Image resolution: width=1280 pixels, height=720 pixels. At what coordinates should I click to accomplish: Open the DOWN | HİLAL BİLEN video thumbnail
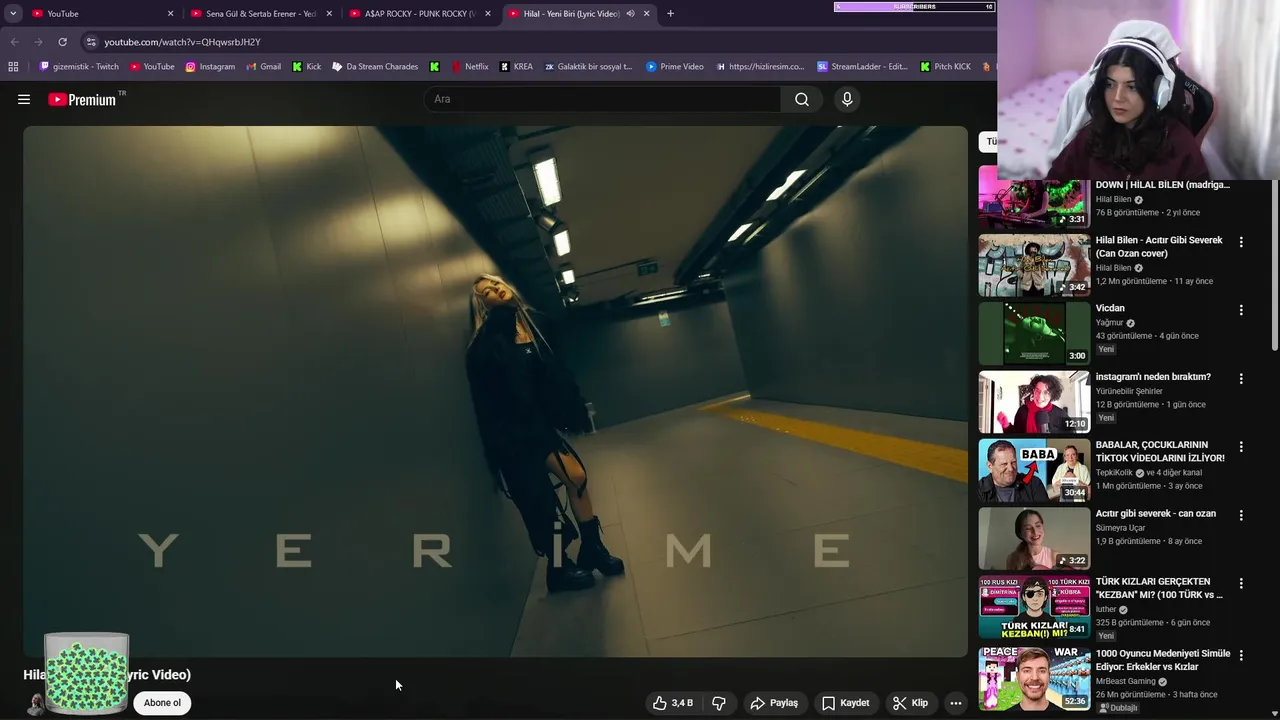(x=1034, y=203)
